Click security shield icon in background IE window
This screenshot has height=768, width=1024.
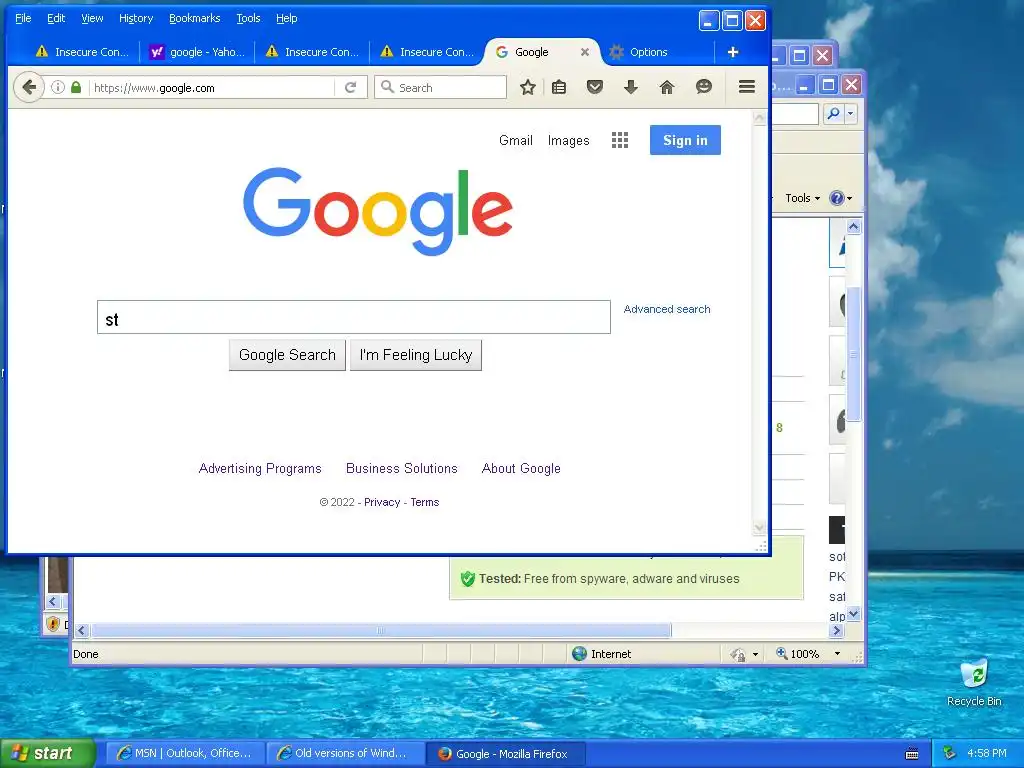click(54, 624)
